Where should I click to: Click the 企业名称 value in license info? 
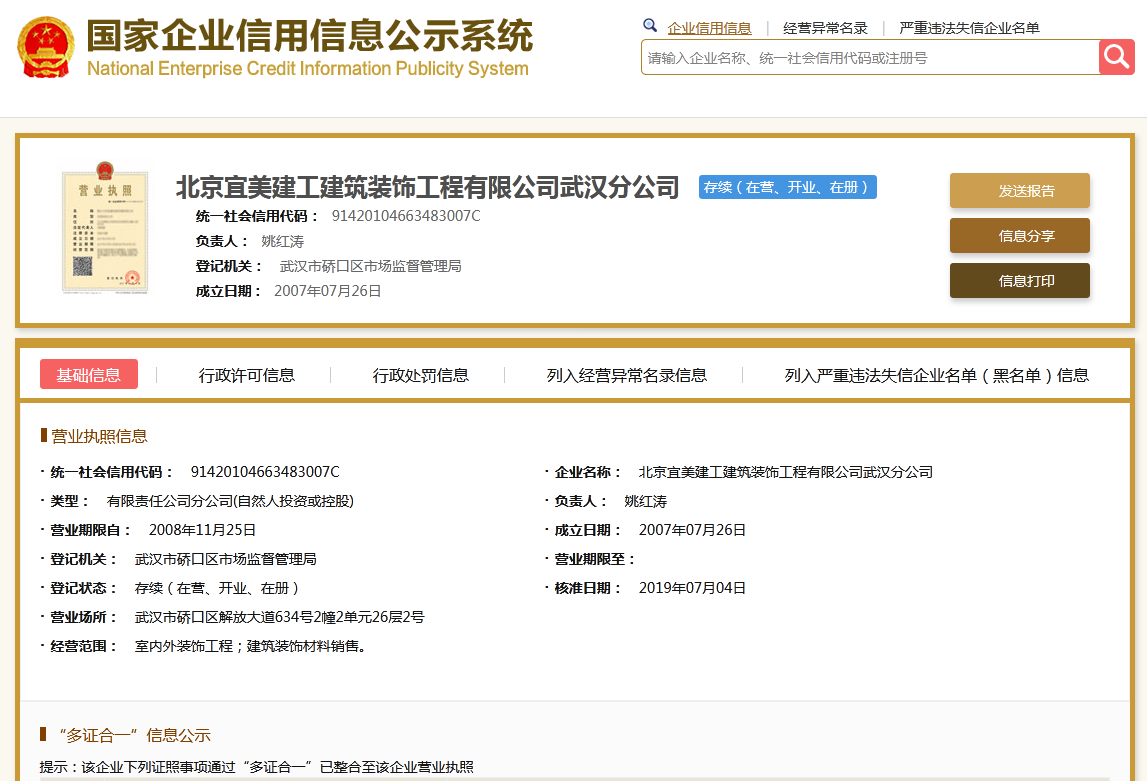[x=786, y=472]
